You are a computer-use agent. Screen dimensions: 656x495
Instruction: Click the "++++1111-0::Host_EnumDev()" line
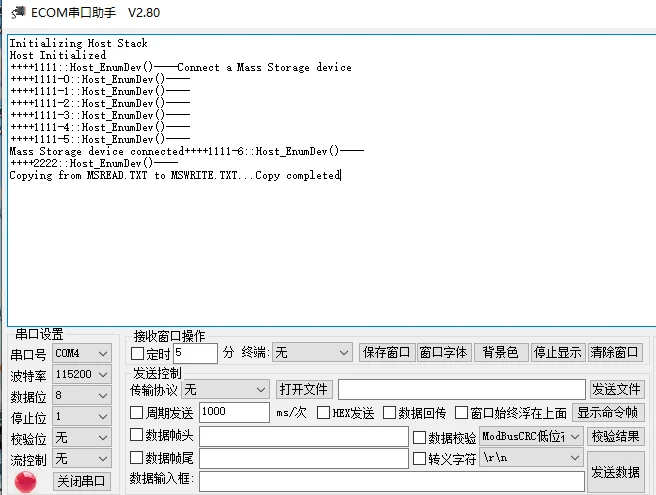click(100, 79)
